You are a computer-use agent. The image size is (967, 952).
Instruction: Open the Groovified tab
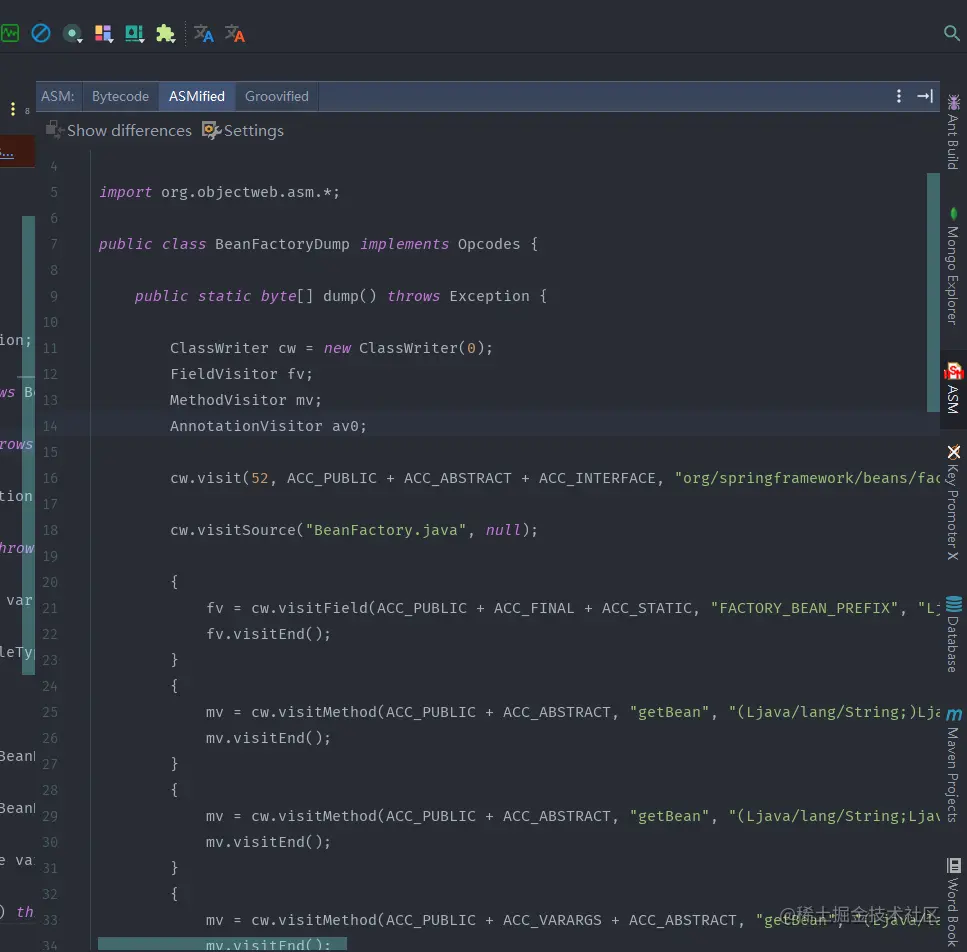coord(276,96)
